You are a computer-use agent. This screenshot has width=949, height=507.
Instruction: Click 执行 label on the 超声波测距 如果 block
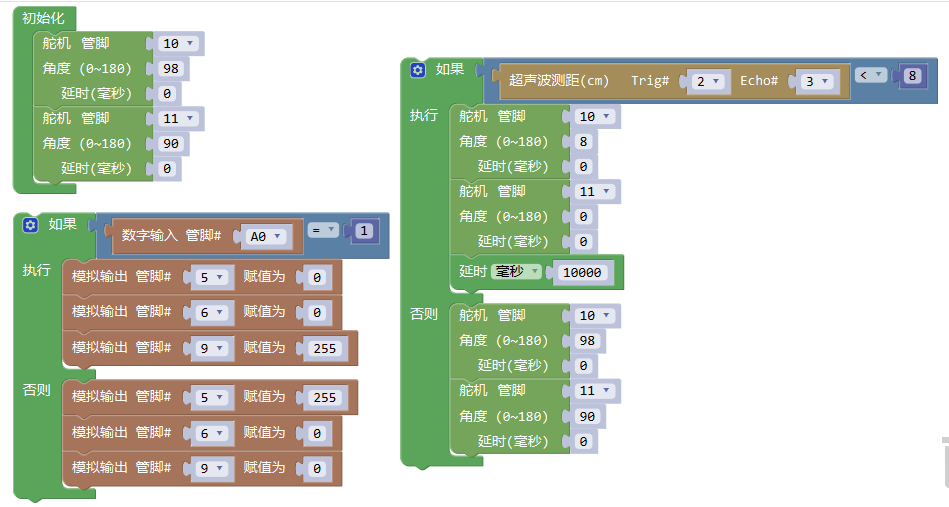tap(424, 115)
